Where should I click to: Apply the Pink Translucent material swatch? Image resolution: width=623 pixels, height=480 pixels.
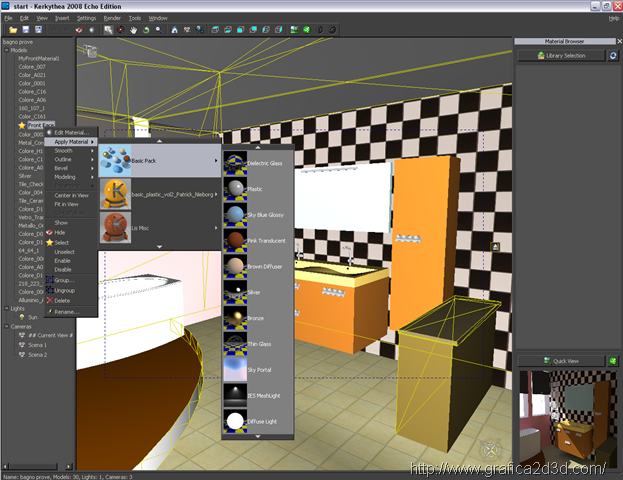coord(236,240)
